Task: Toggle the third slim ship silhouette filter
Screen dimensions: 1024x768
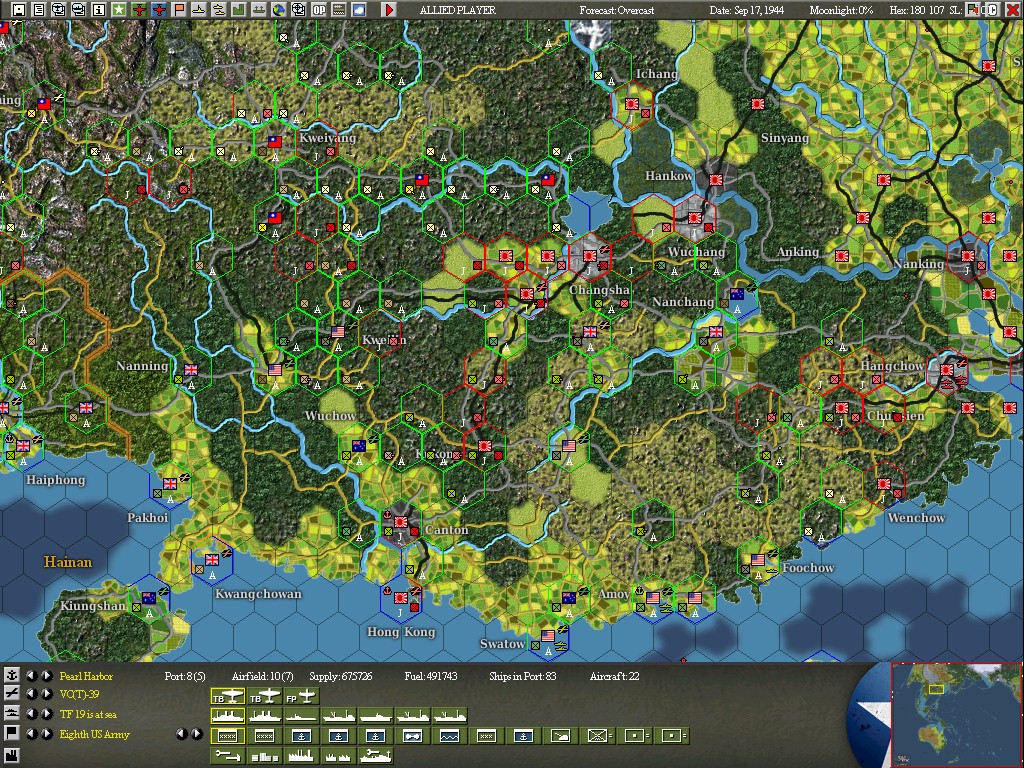Action: pos(301,716)
